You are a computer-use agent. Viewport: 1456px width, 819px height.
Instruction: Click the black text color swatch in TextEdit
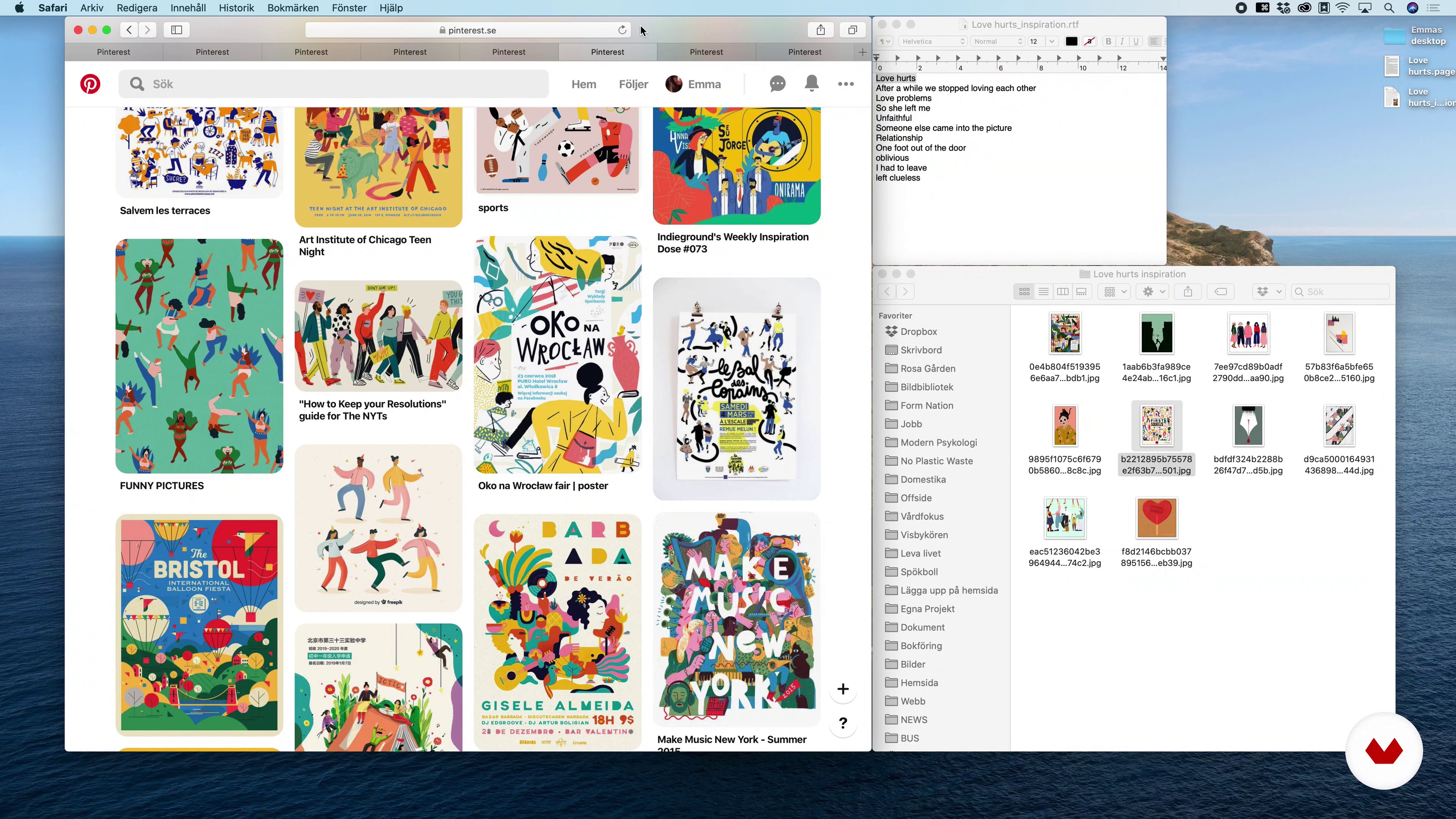pyautogui.click(x=1071, y=41)
